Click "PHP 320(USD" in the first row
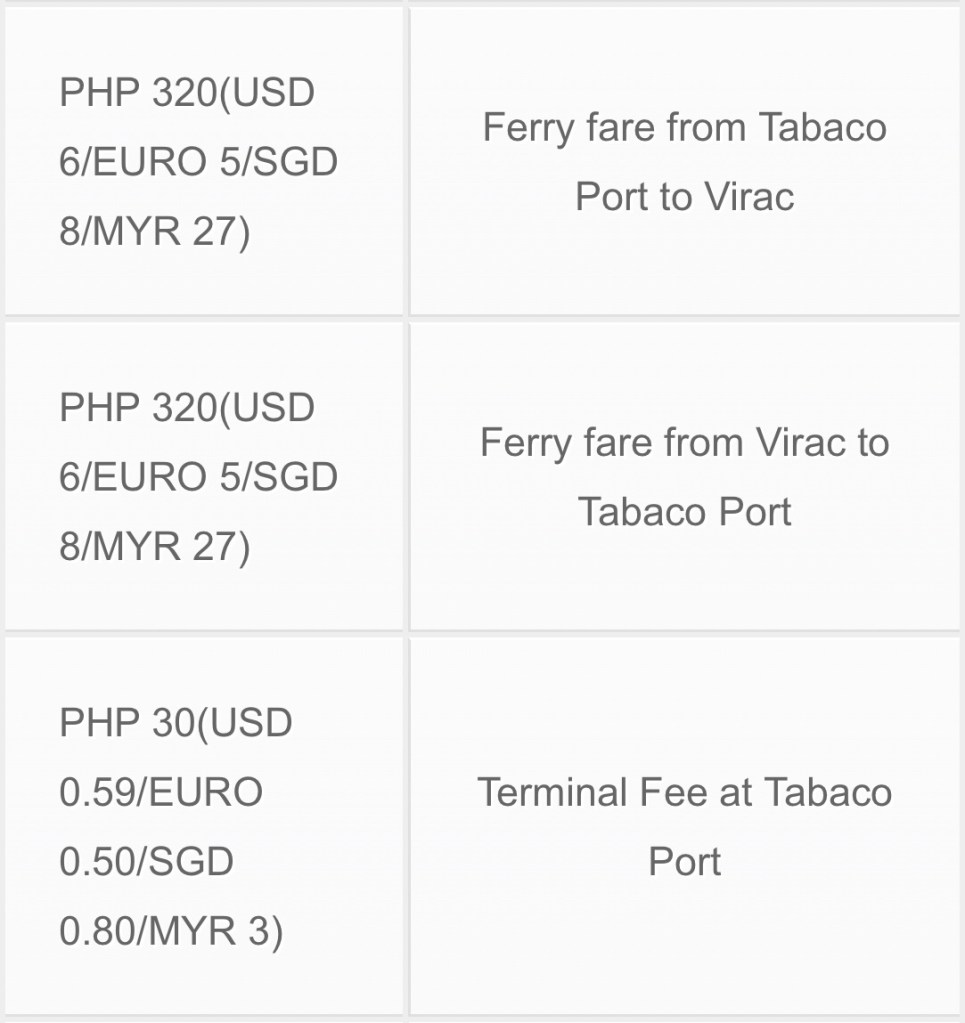This screenshot has width=965, height=1023. 187,92
